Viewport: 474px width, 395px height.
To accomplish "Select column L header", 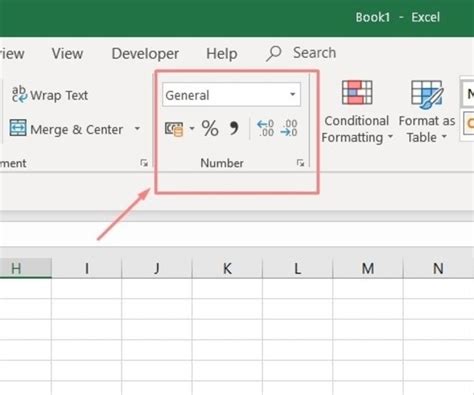I will tap(298, 268).
